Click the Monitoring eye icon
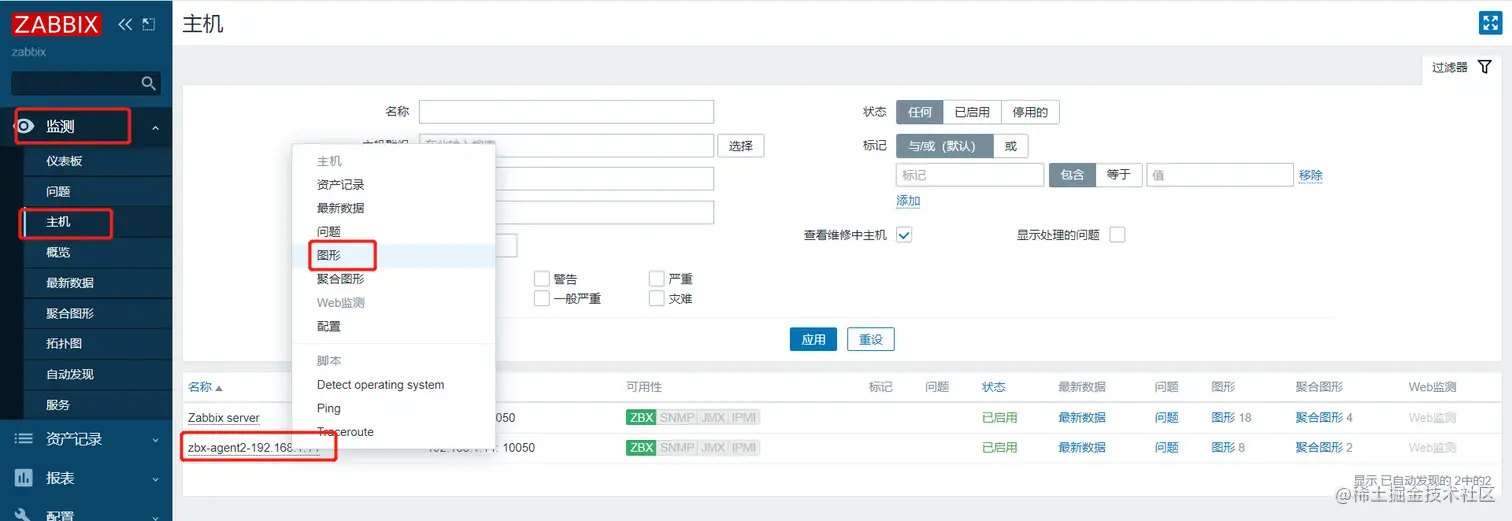This screenshot has height=521, width=1512. [x=25, y=126]
